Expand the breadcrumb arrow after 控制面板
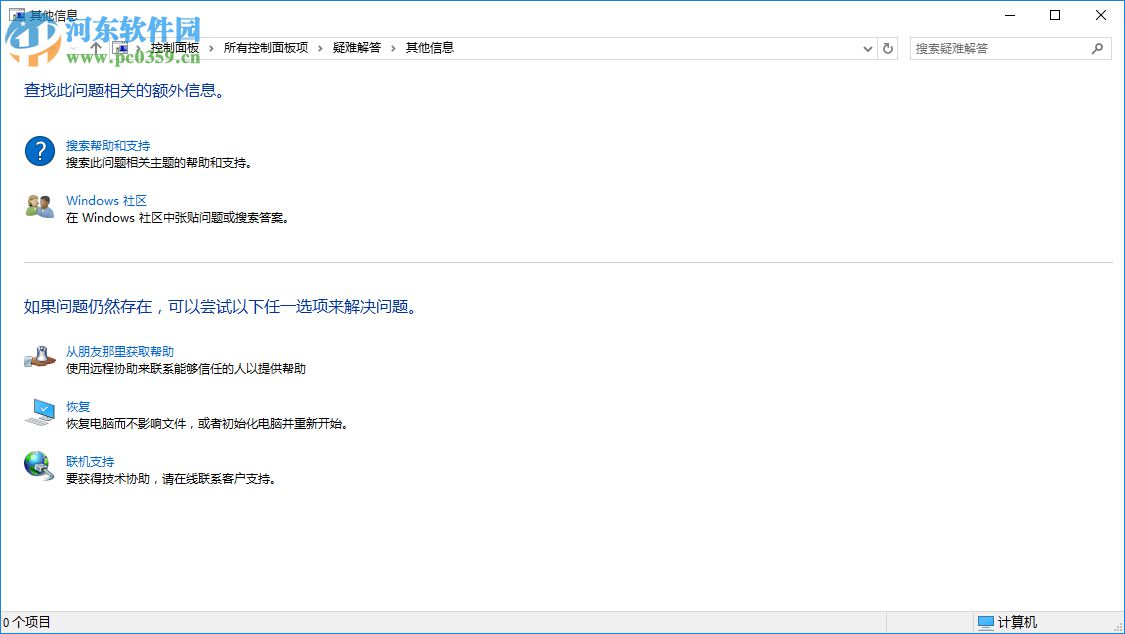The width and height of the screenshot is (1125, 634). [x=210, y=47]
